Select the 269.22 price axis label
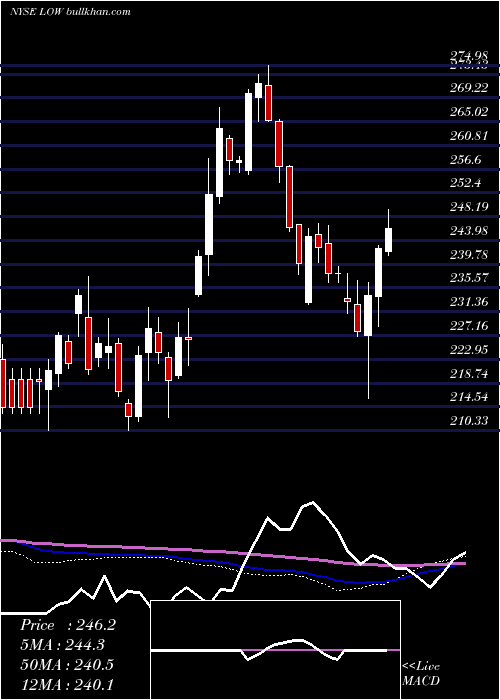500x700 pixels. (x=469, y=88)
